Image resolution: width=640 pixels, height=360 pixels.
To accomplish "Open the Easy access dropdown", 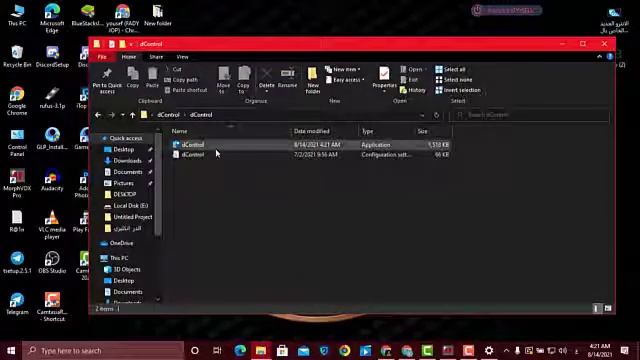I will pos(345,80).
